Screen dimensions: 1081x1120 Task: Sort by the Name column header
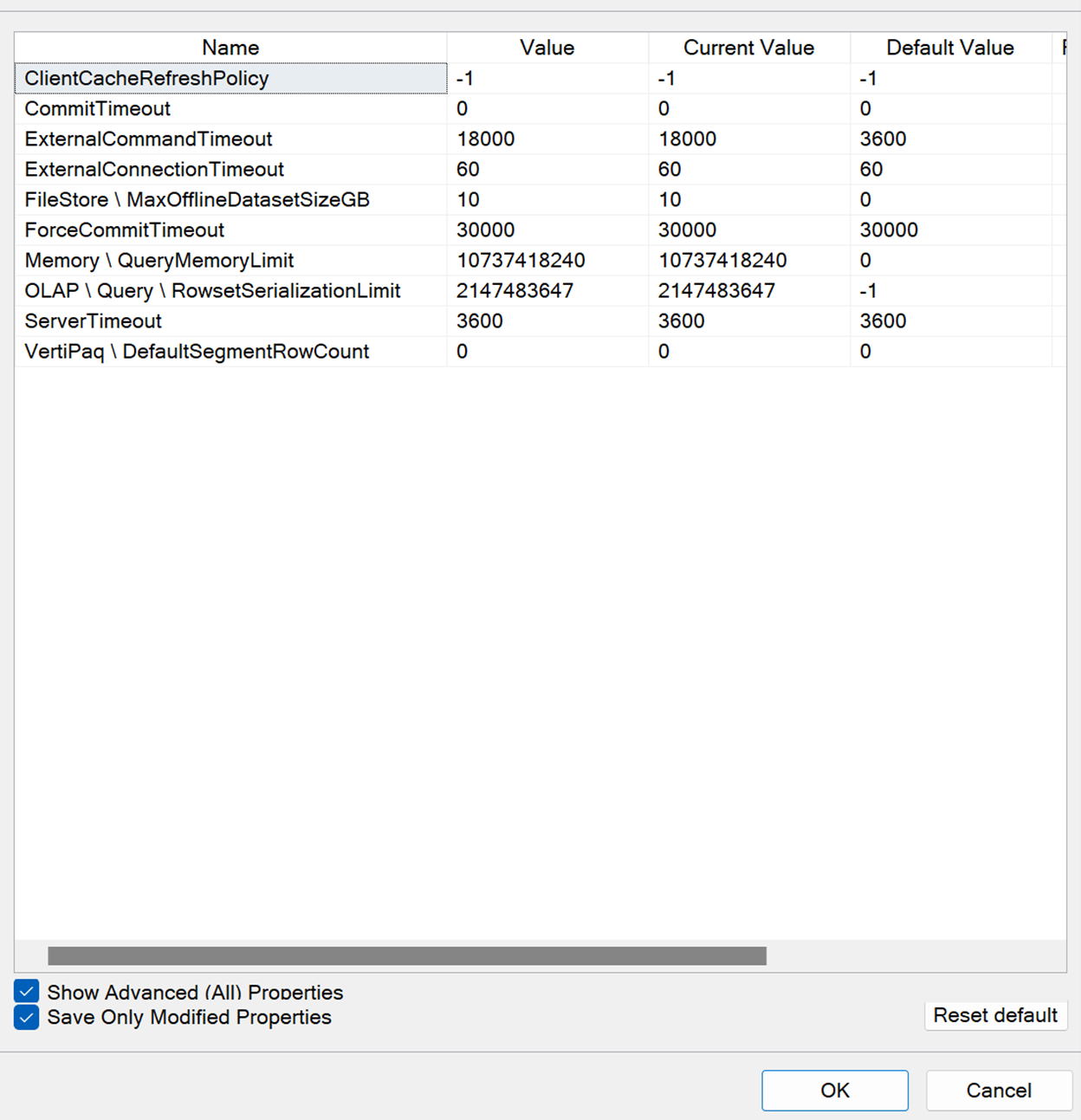click(x=230, y=48)
